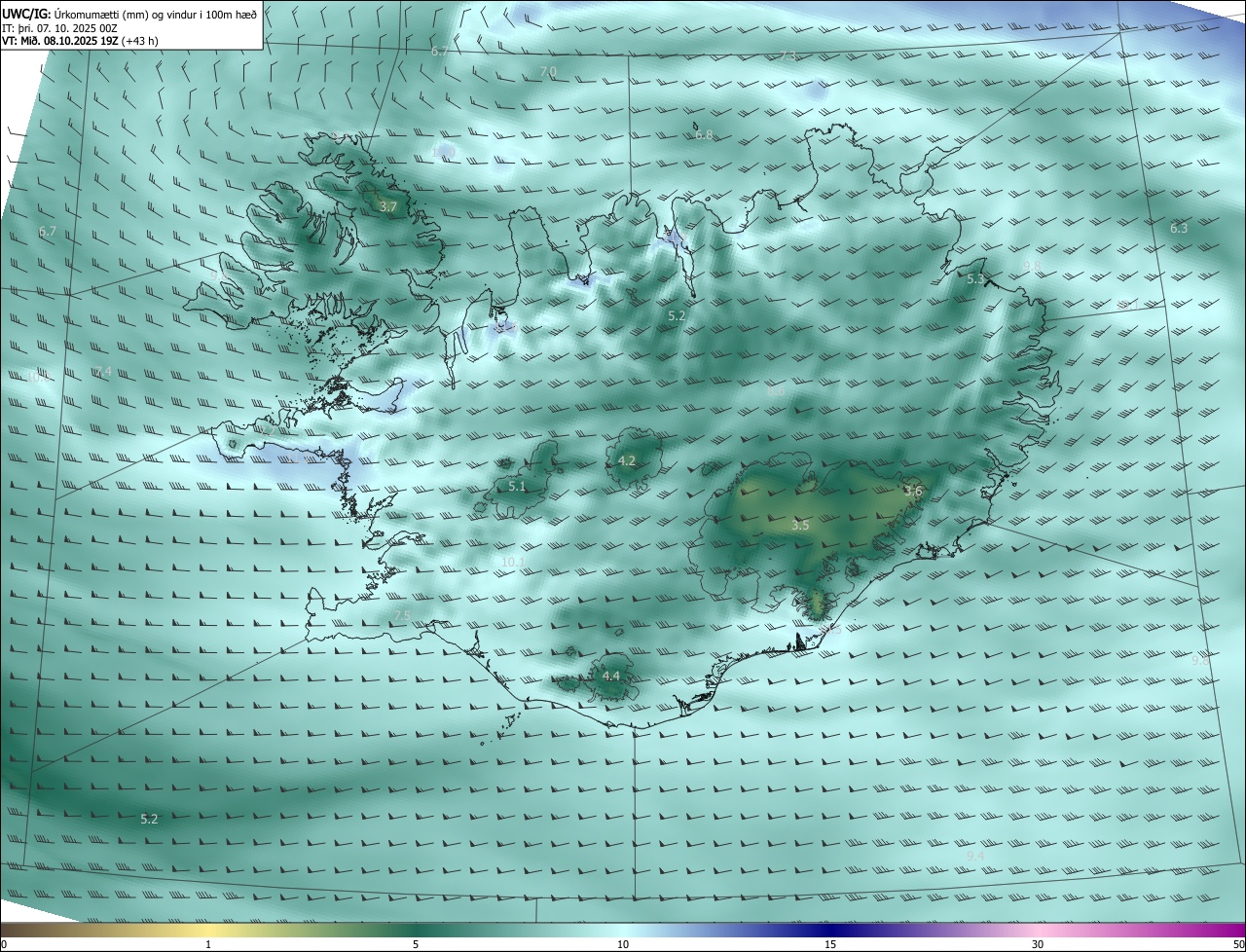Click the 4.2 value on the map
The height and width of the screenshot is (952, 1246).
pos(627,460)
